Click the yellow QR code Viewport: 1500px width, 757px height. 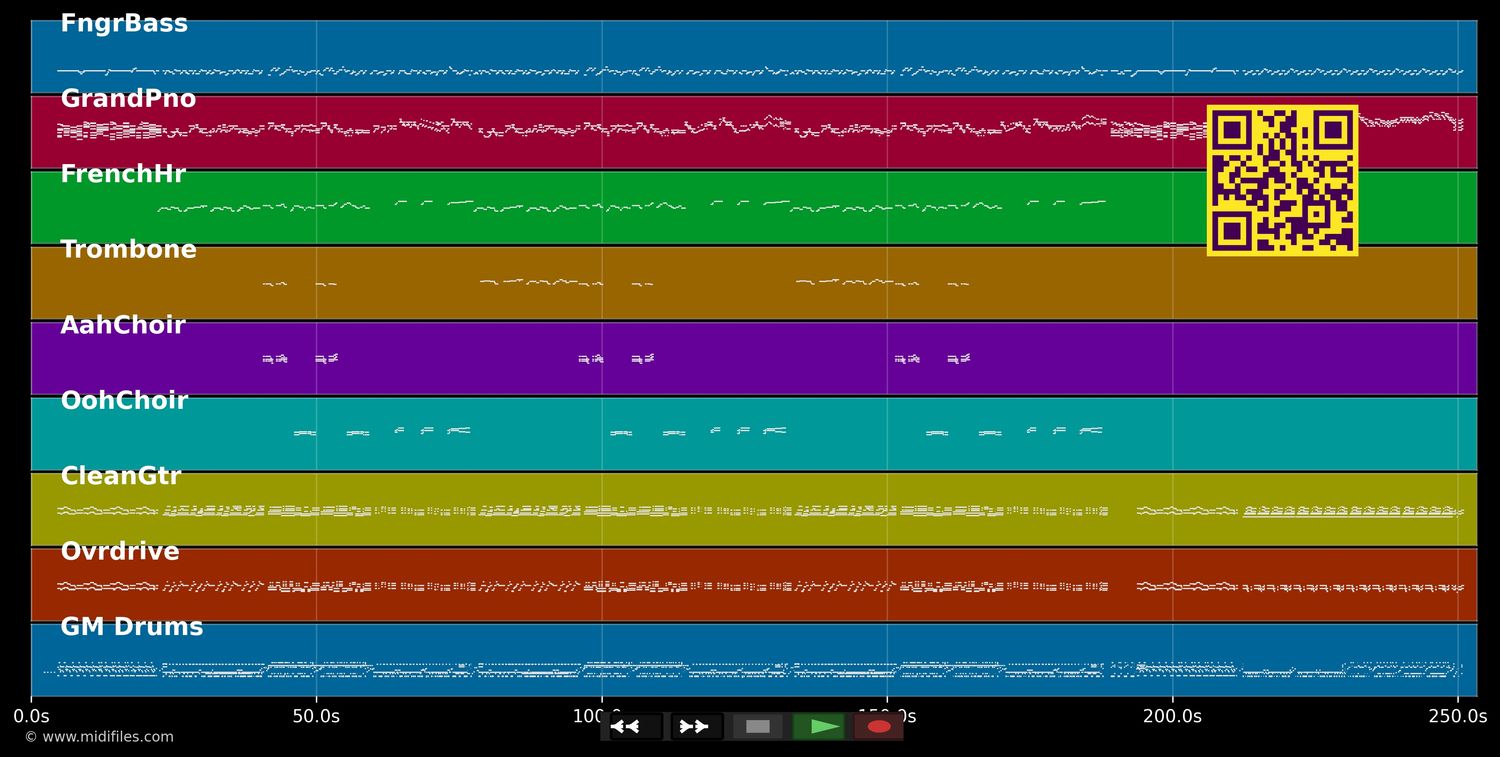(x=1282, y=180)
